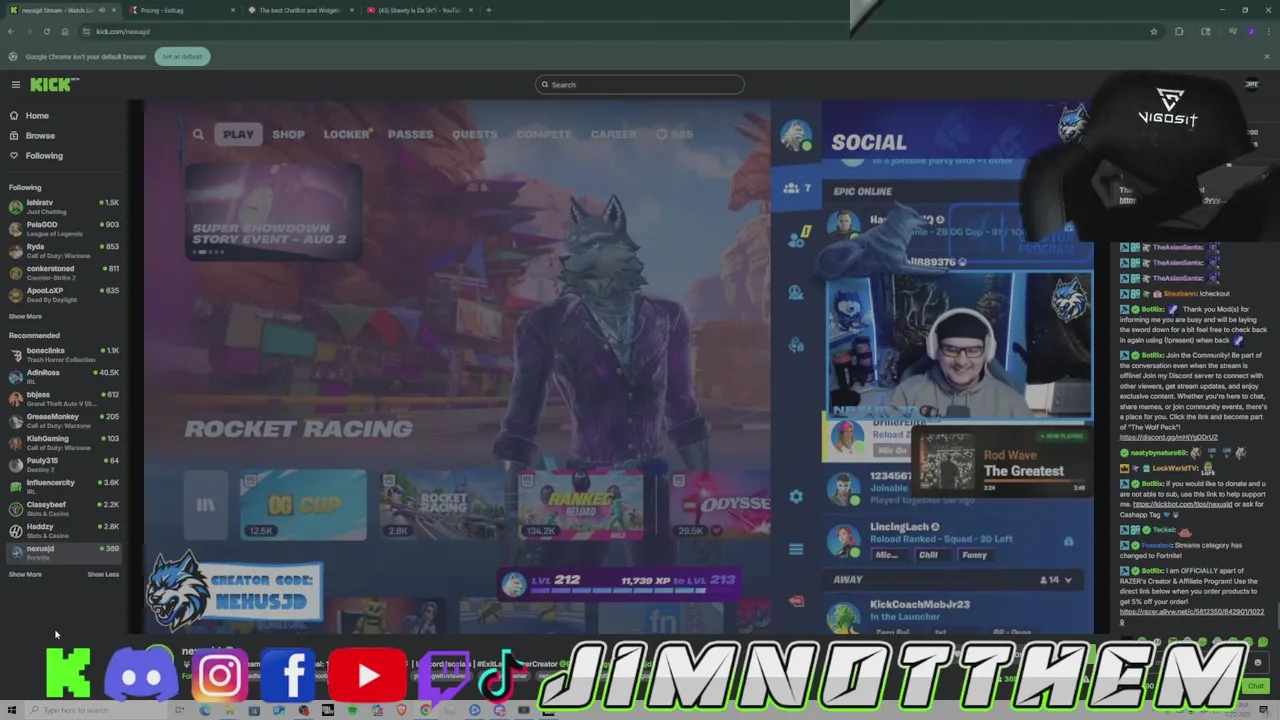Click Windows taskbar search box
The image size is (1280, 720).
coord(98,710)
